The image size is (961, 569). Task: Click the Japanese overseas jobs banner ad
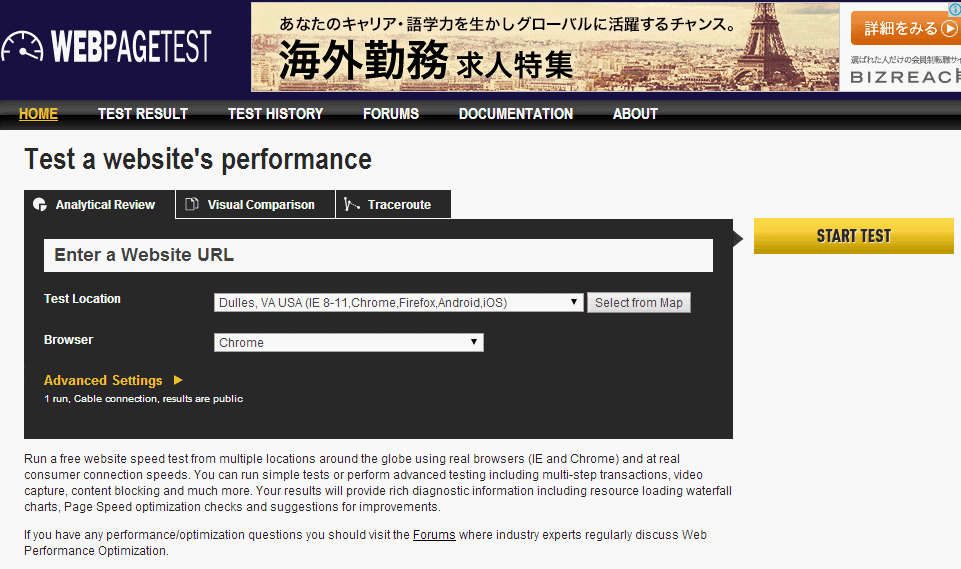click(x=545, y=47)
